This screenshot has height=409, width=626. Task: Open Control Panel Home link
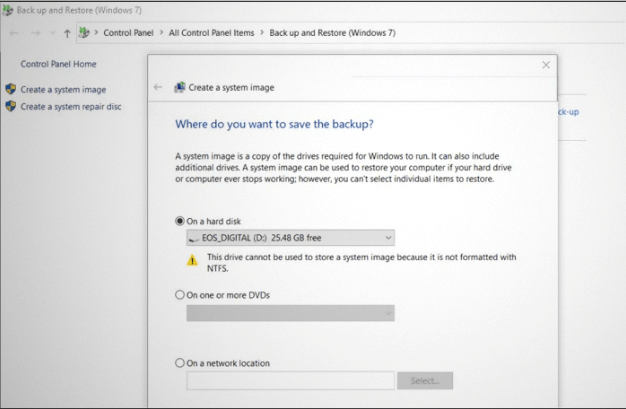[x=58, y=64]
